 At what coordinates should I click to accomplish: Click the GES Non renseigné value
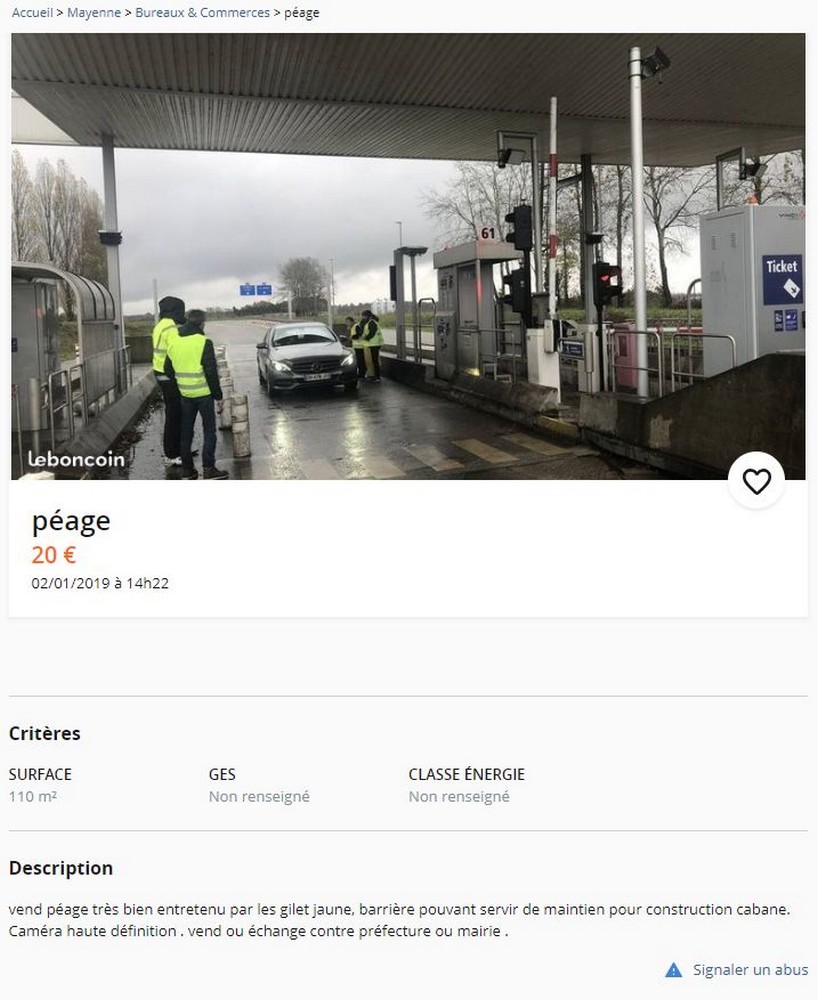point(259,797)
